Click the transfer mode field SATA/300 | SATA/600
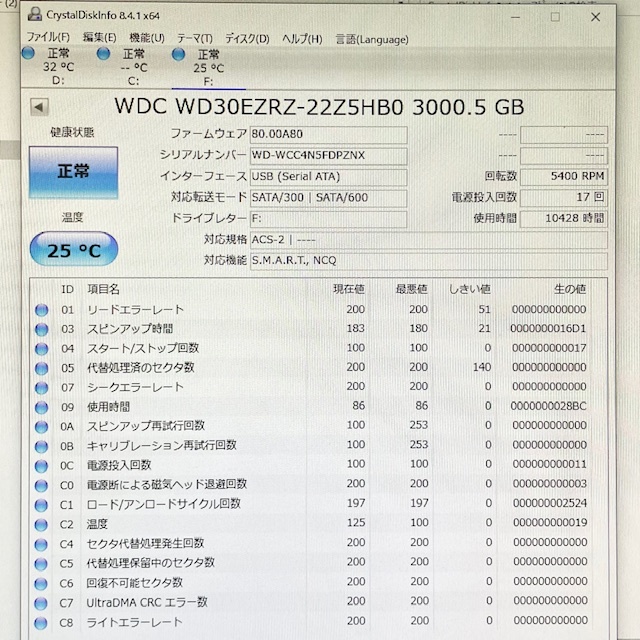Image resolution: width=640 pixels, height=640 pixels. click(x=328, y=198)
